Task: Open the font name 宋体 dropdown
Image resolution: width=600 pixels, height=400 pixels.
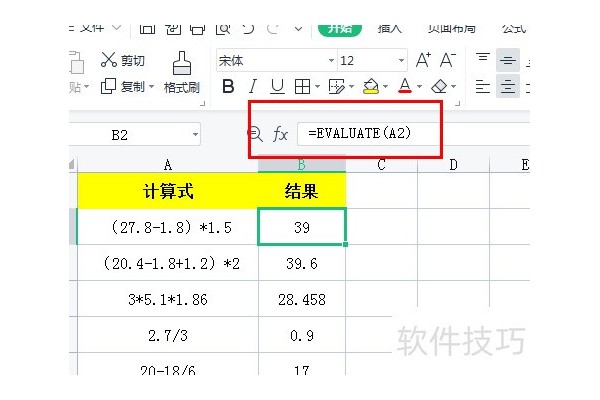Action: (x=331, y=60)
